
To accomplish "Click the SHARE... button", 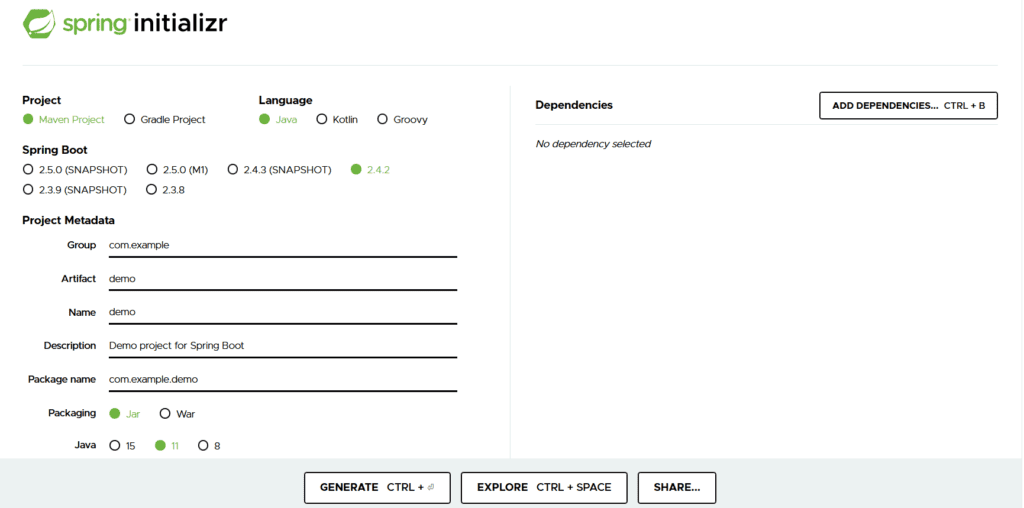I will click(x=677, y=488).
